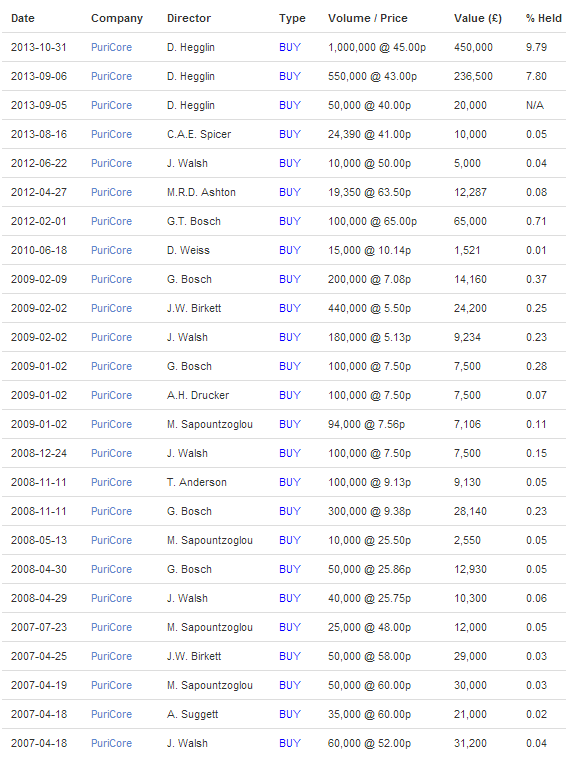The height and width of the screenshot is (761, 566).
Task: Click the Value (£) column header
Action: click(478, 18)
